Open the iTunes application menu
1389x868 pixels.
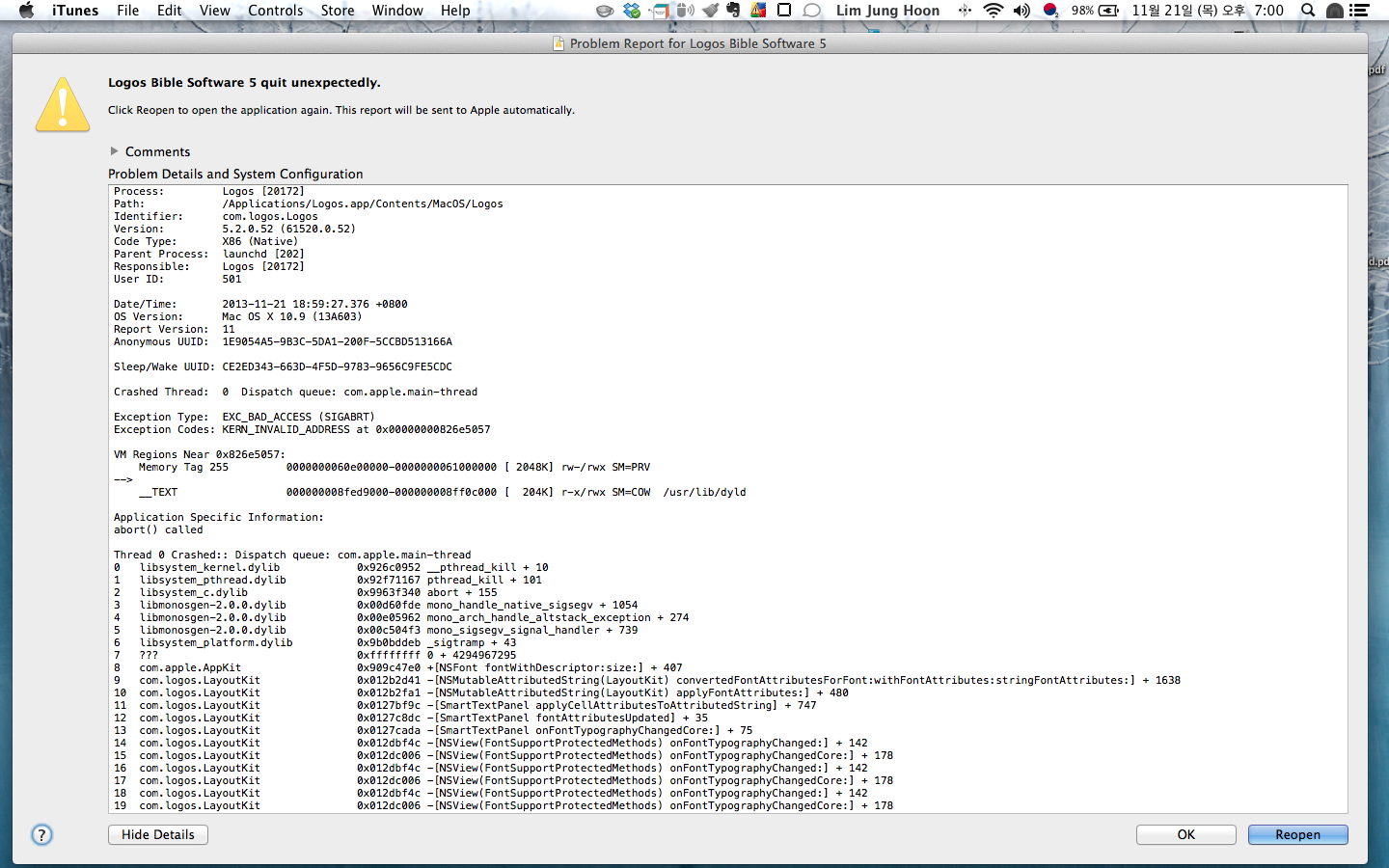pyautogui.click(x=75, y=11)
